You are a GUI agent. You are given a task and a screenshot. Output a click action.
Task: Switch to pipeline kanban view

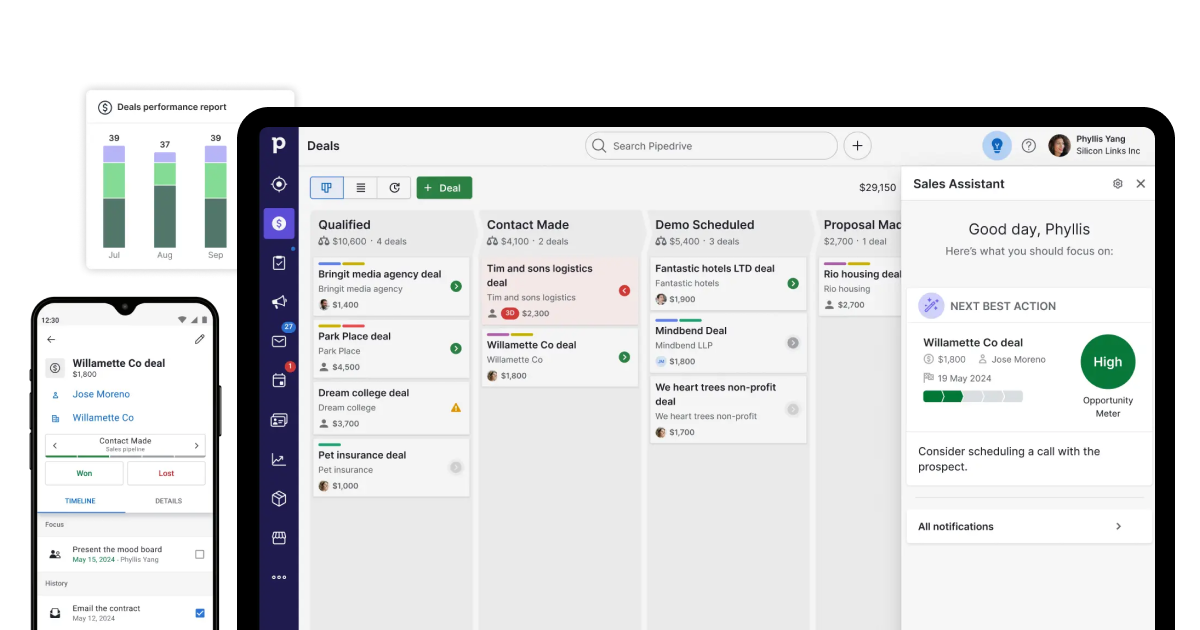(x=327, y=188)
